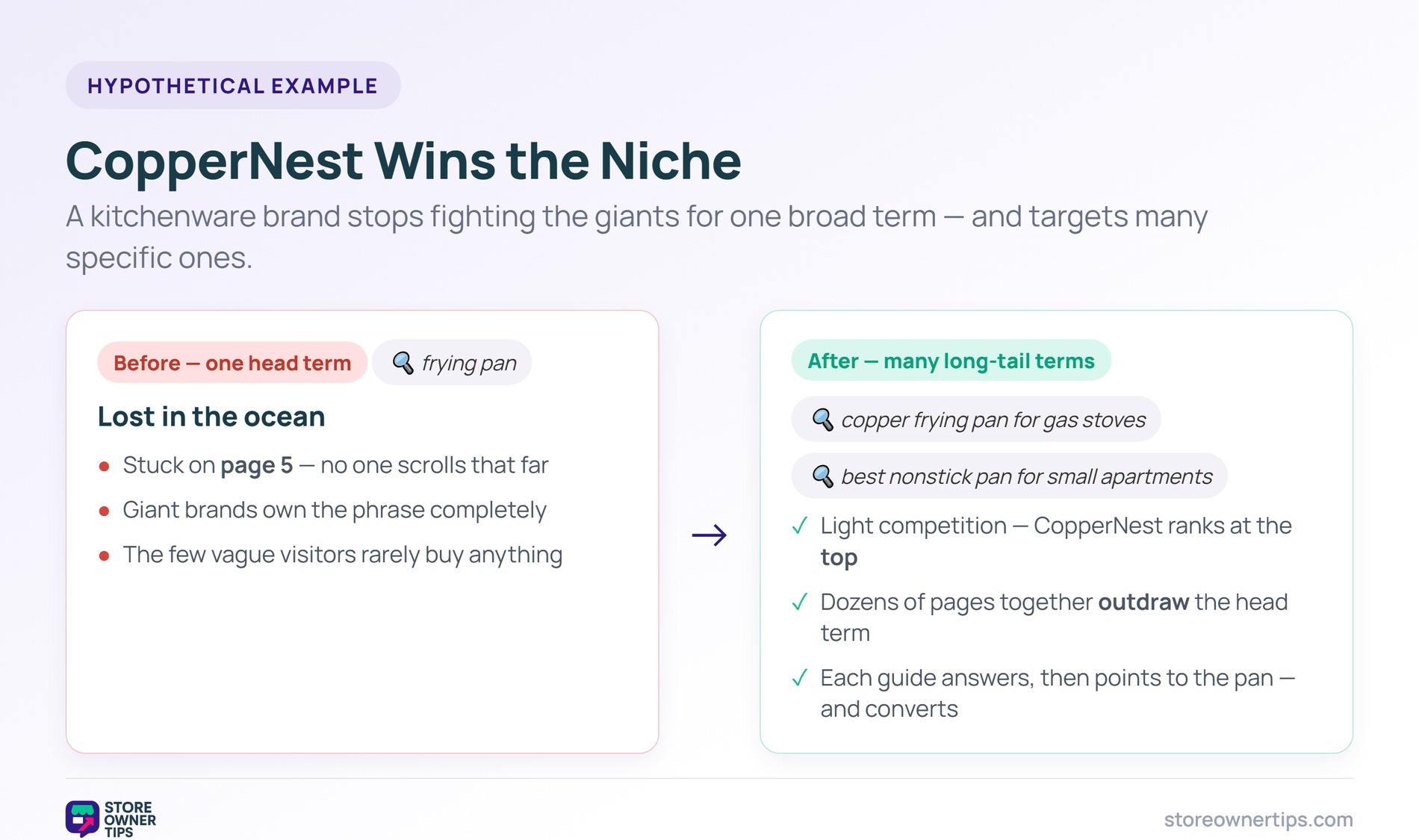Click the frying pan search chip

tap(452, 363)
